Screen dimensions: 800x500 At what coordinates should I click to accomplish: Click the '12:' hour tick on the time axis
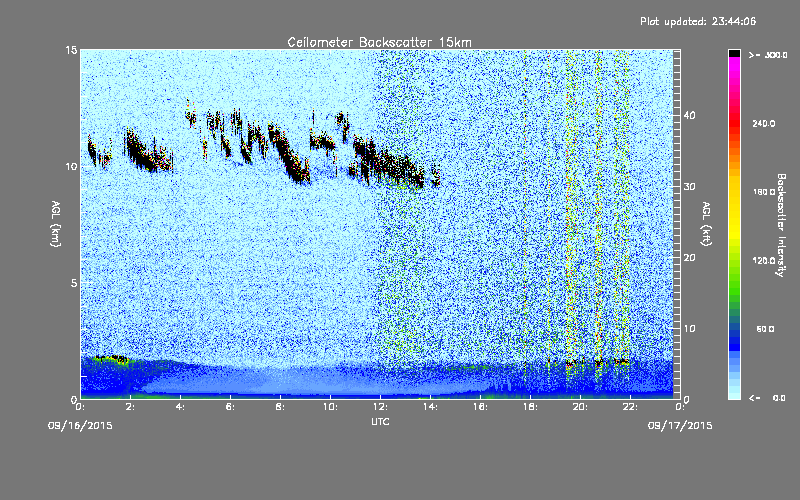point(380,407)
